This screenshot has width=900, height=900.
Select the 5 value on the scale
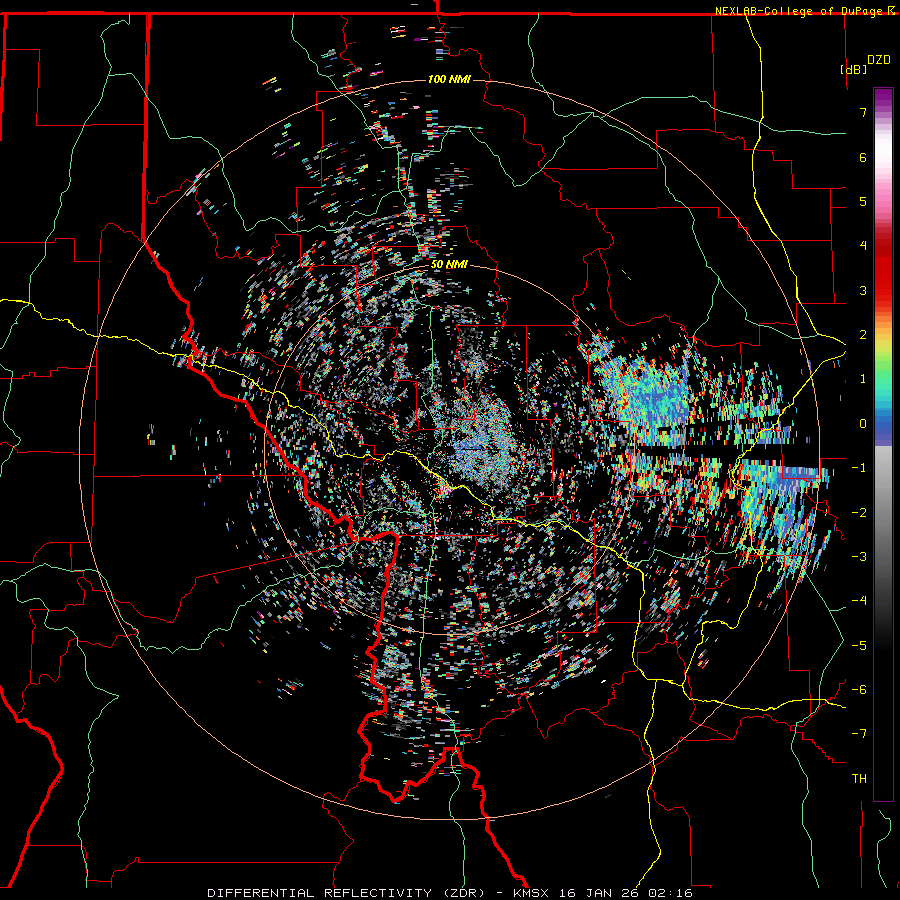863,201
